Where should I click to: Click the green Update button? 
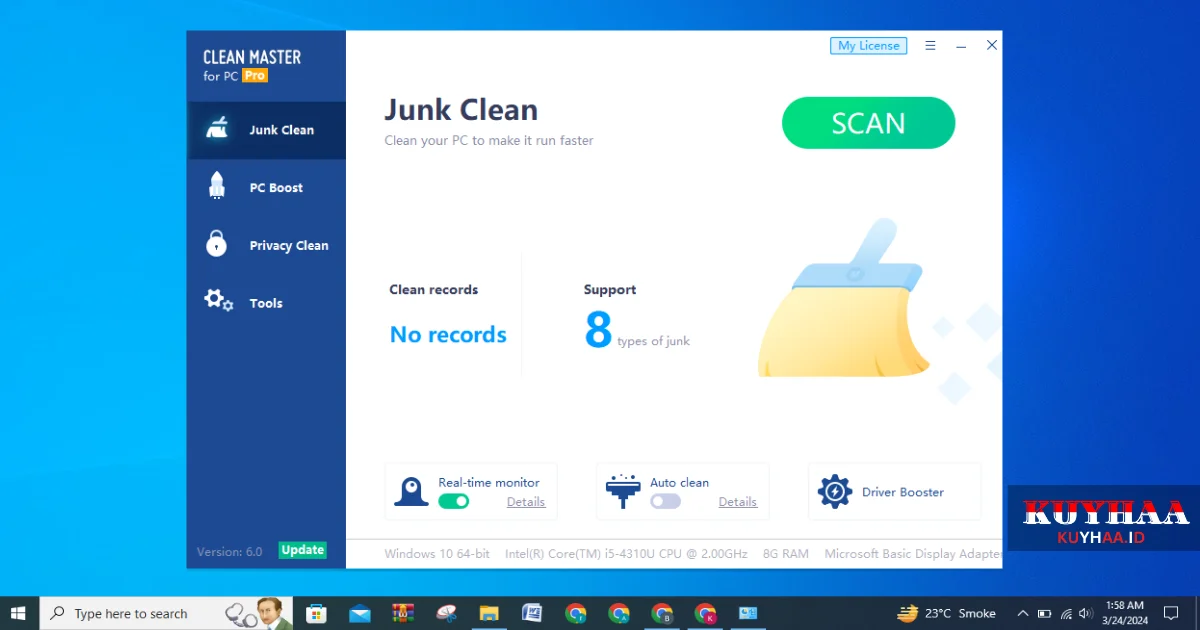click(302, 550)
